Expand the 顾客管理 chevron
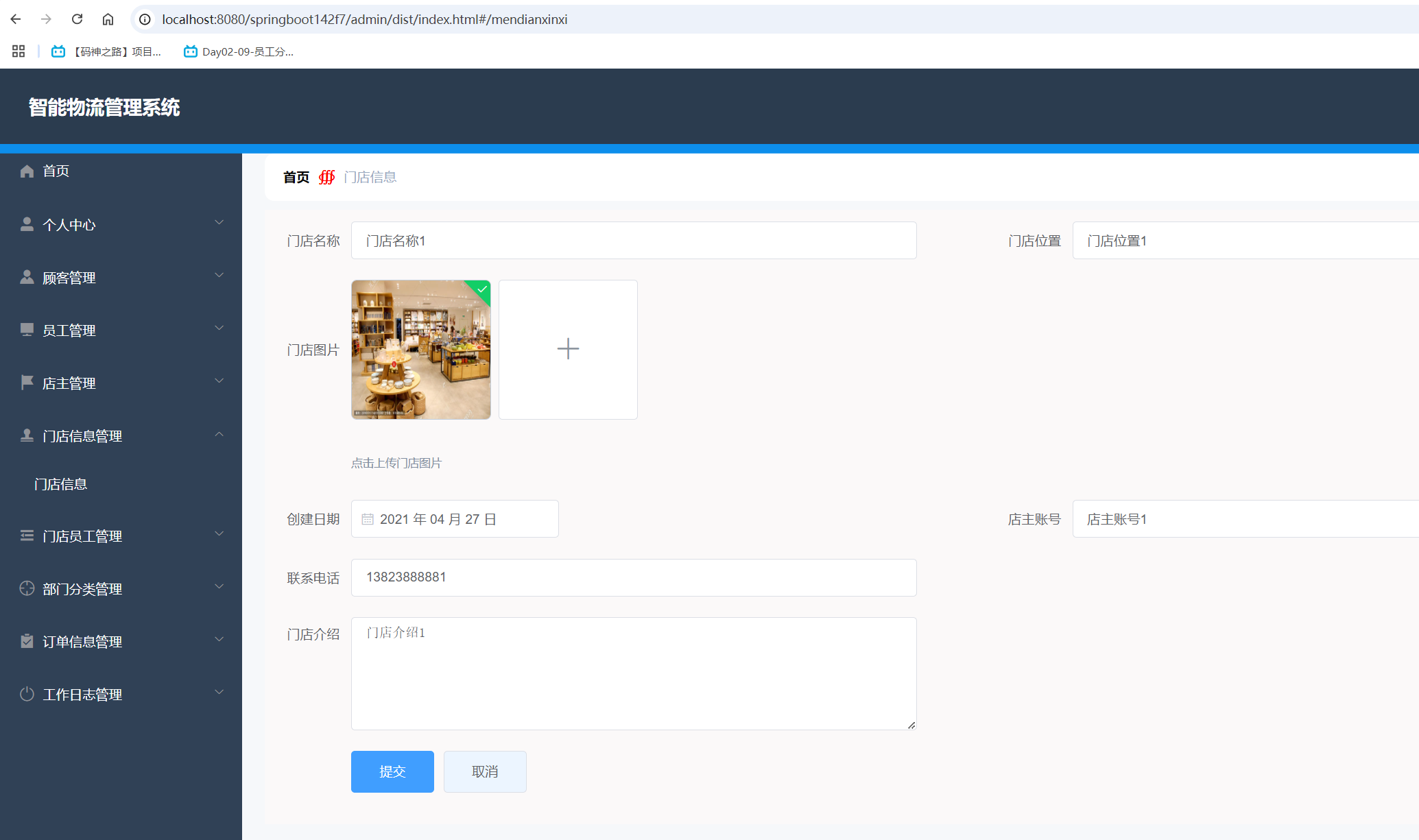Screen dimensions: 1419x840 pyautogui.click(x=219, y=276)
